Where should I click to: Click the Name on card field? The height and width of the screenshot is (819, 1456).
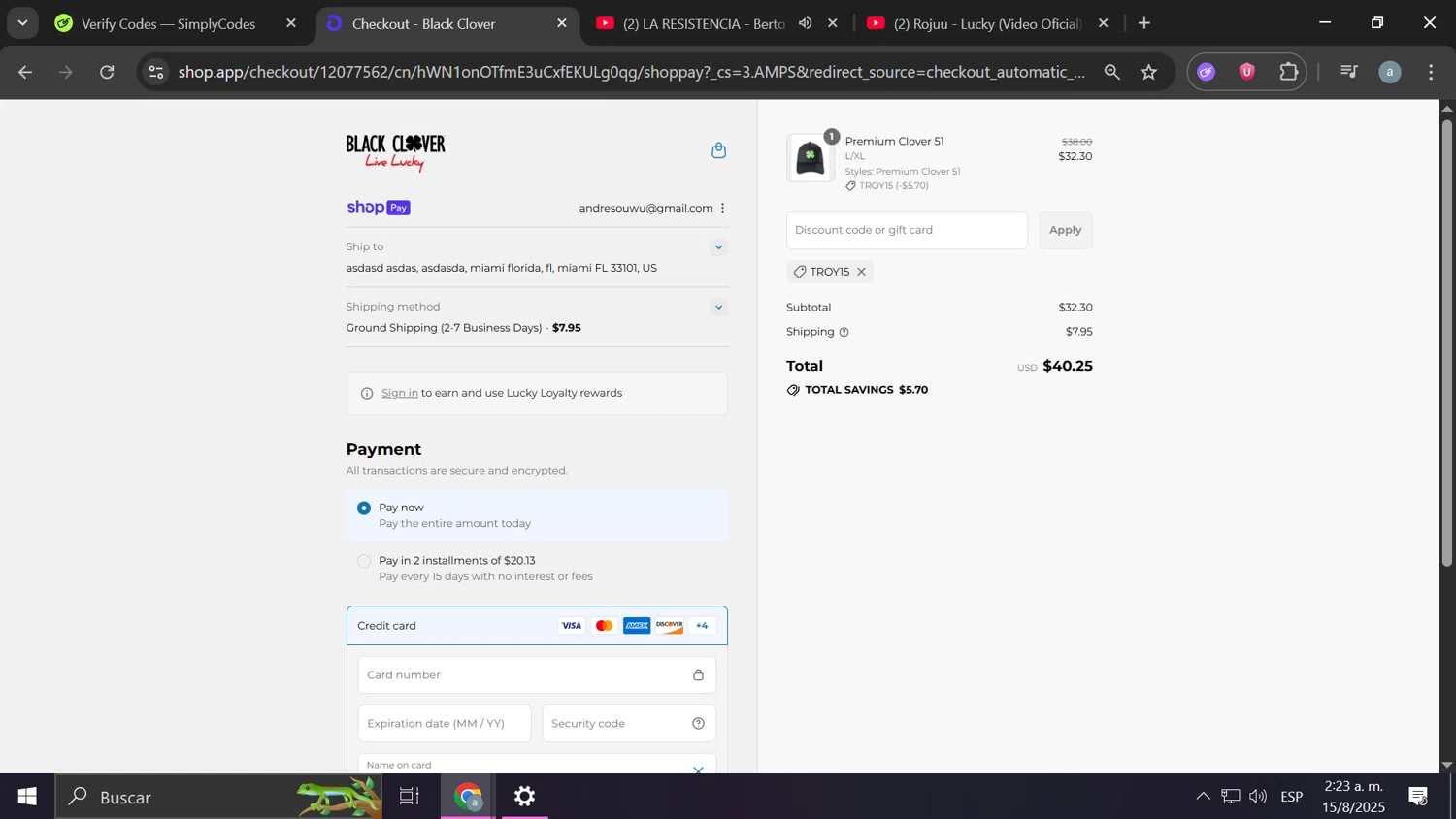pos(537,764)
